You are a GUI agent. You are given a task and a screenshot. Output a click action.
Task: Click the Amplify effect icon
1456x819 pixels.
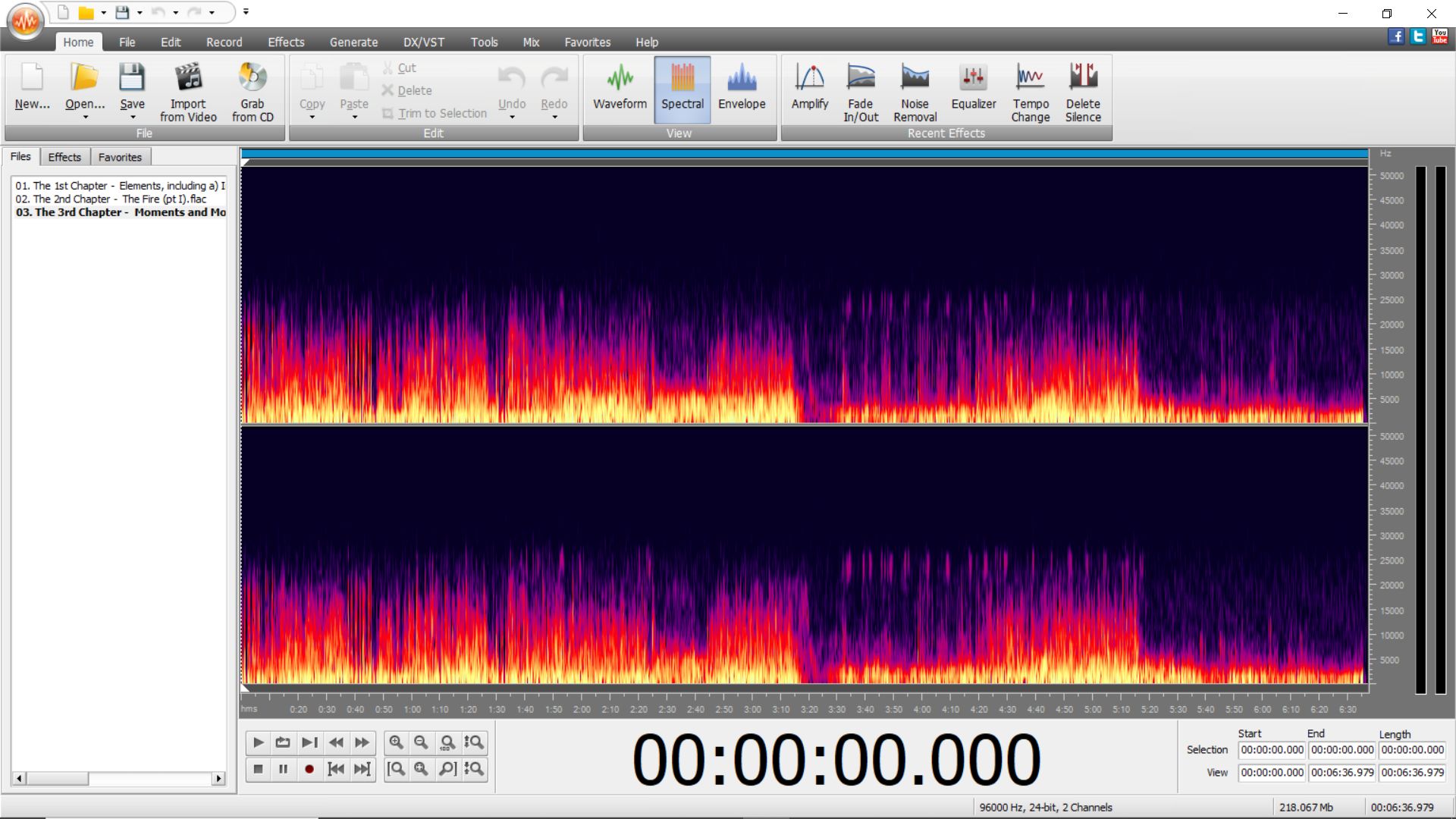coord(809,77)
